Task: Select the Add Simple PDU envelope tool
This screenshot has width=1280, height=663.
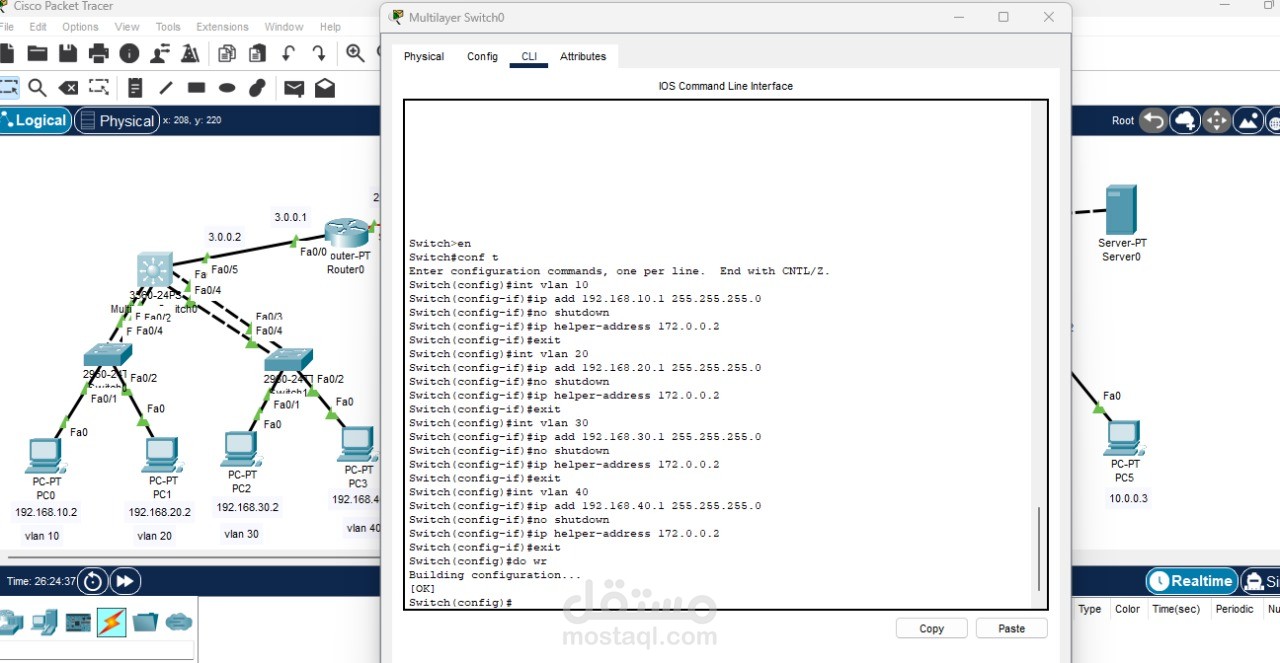Action: [293, 88]
